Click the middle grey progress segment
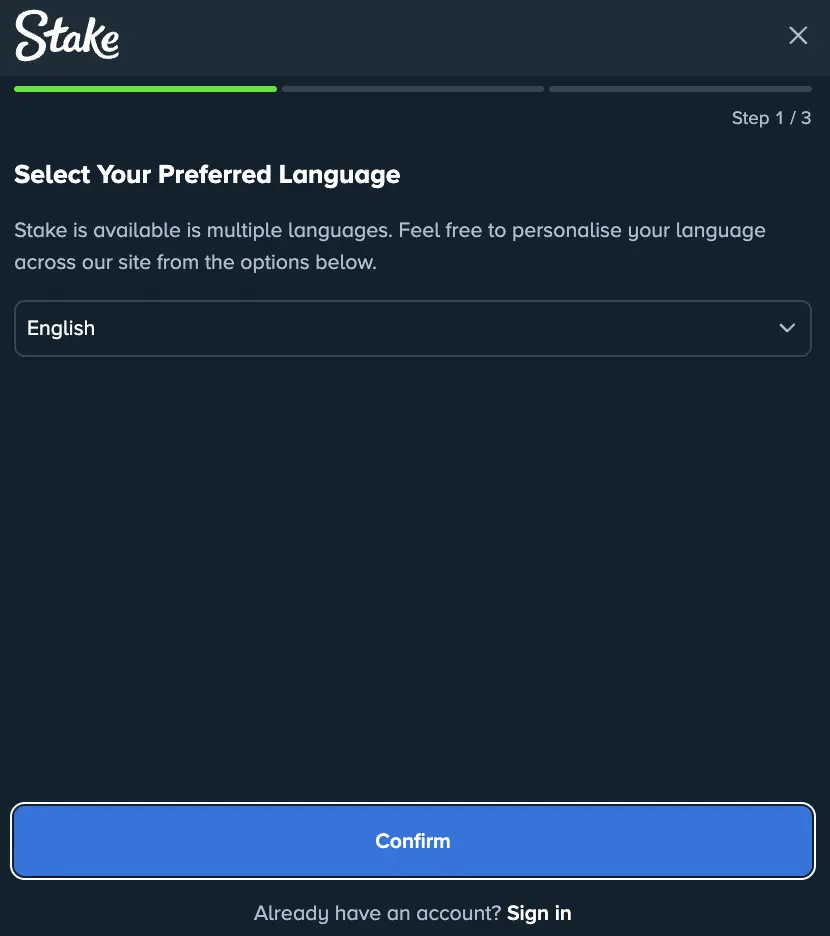The height and width of the screenshot is (936, 830). (413, 89)
